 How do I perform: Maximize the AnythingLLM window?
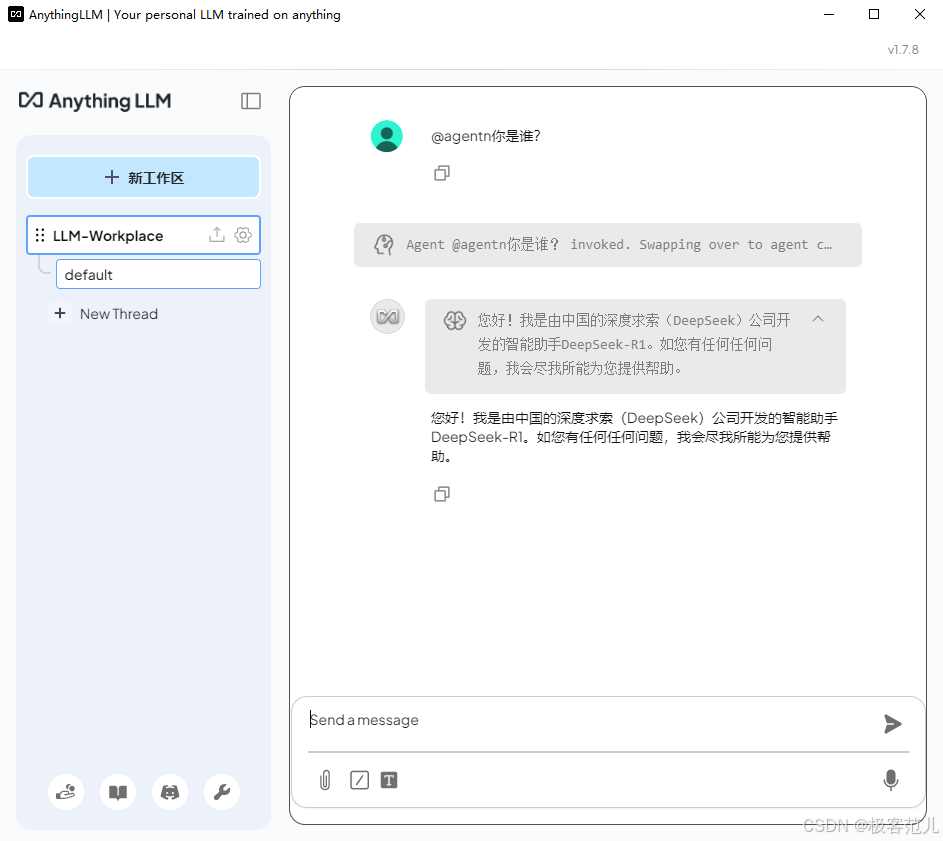click(x=874, y=14)
